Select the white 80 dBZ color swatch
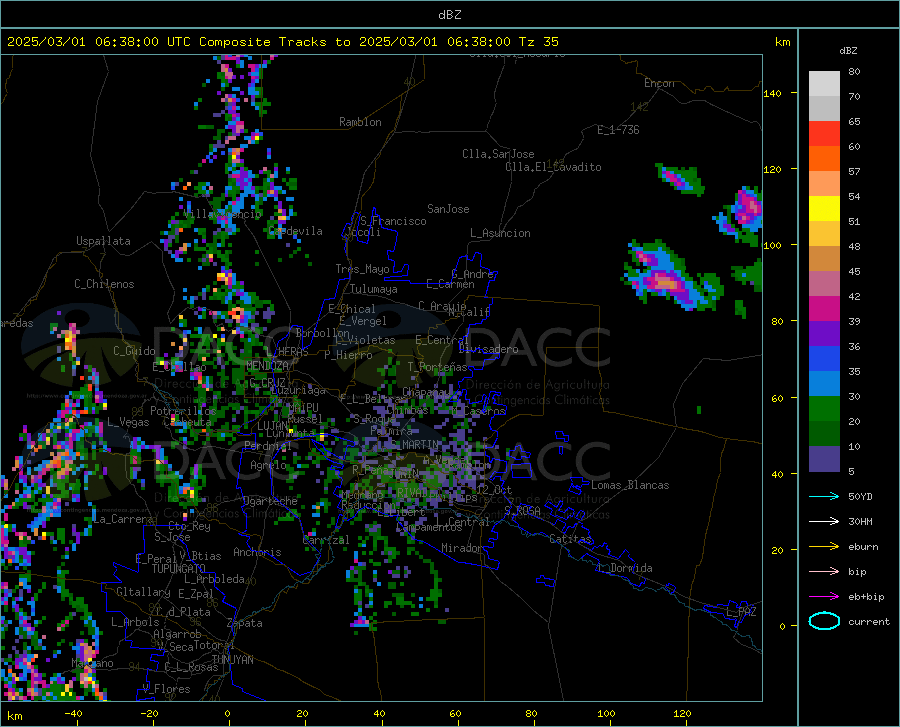The image size is (900, 727). [x=824, y=84]
